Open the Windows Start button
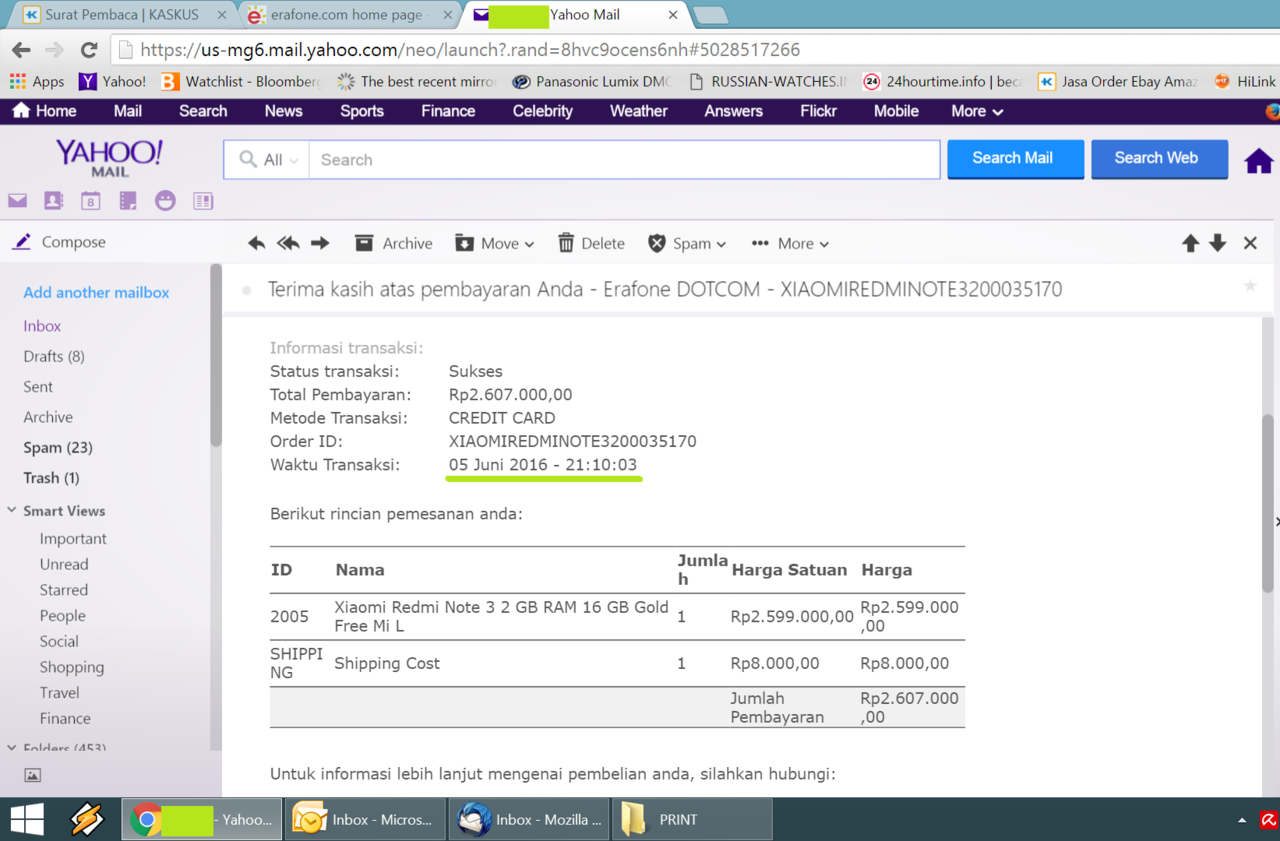 click(x=27, y=820)
